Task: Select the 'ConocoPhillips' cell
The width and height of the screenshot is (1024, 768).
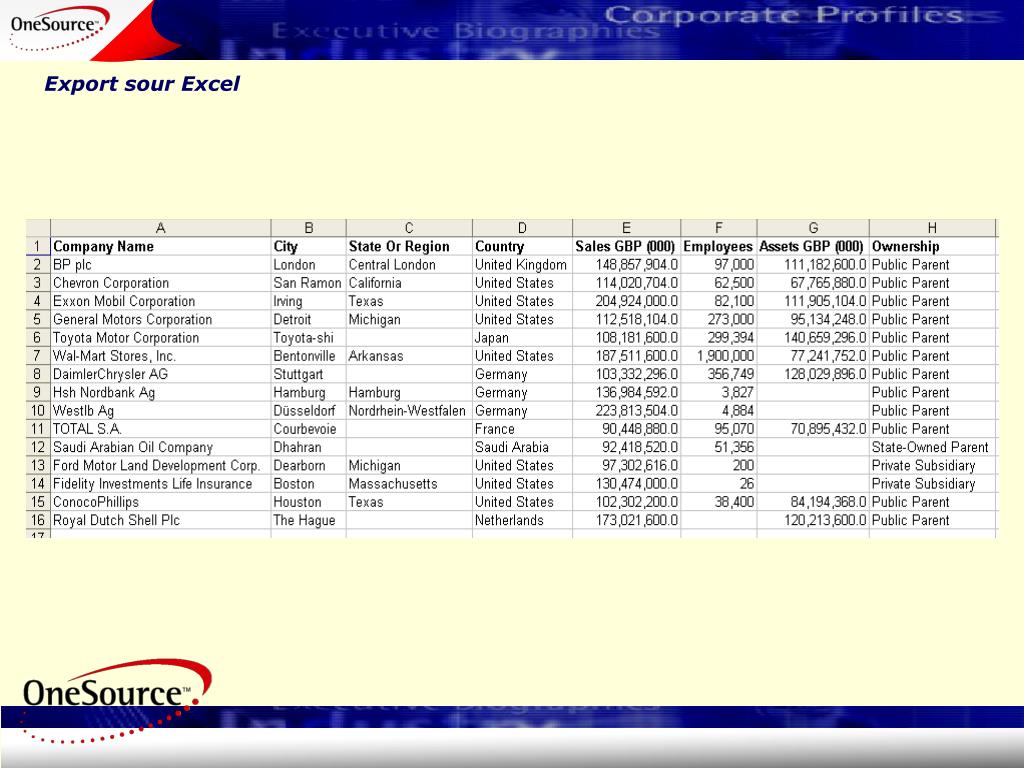Action: point(161,502)
